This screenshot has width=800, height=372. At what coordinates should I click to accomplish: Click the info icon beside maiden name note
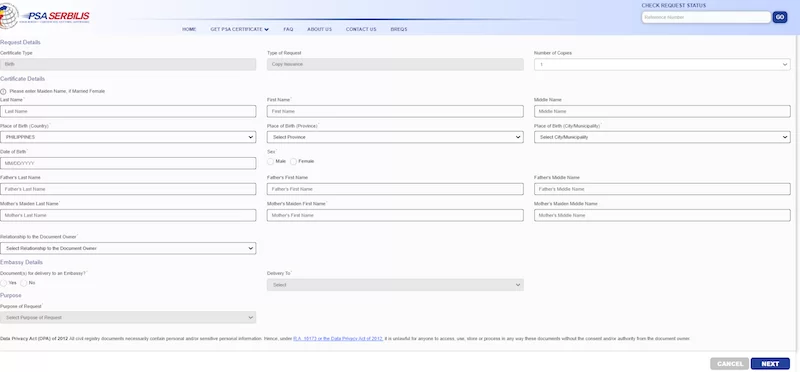pos(3,91)
